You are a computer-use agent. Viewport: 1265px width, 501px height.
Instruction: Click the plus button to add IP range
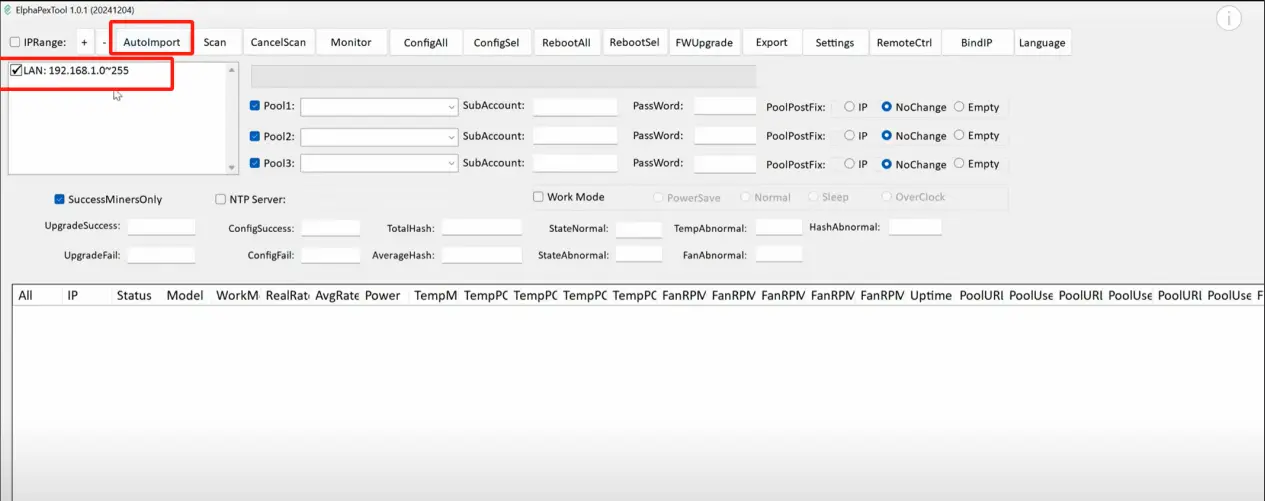point(84,43)
